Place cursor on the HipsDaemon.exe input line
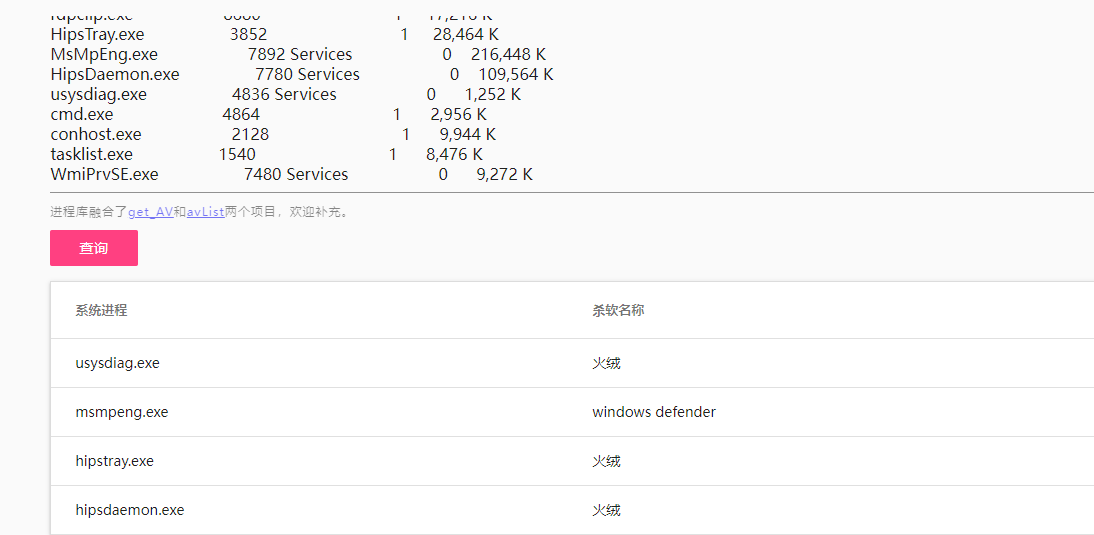1094x535 pixels. [301, 74]
